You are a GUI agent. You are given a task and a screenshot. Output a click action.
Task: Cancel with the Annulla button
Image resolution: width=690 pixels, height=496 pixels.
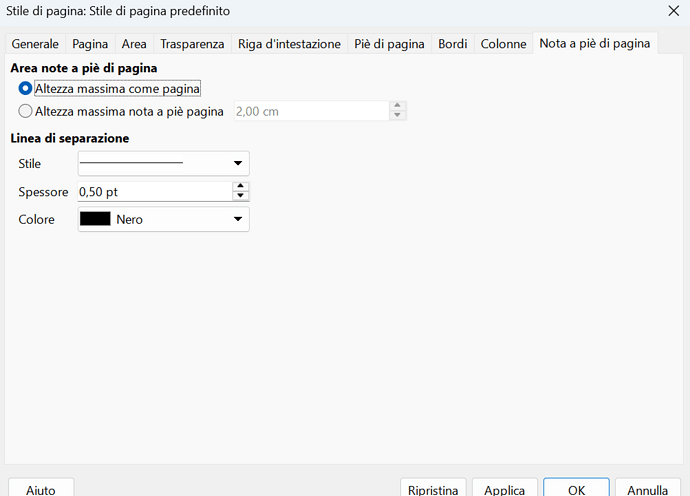point(648,489)
